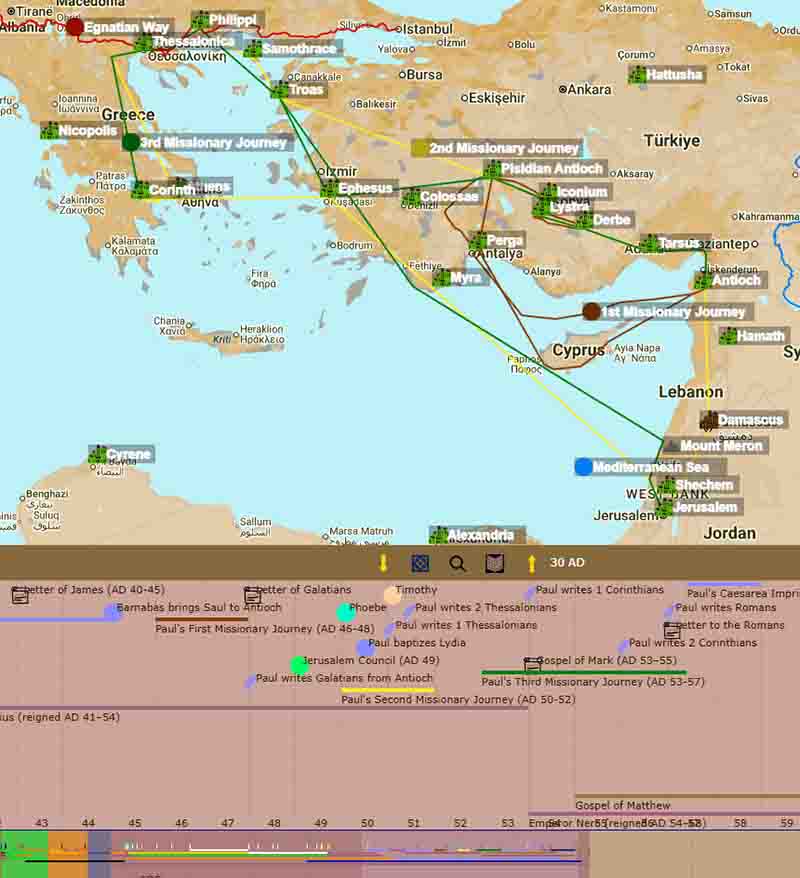Open Paul's Third Missionary Journey timeline event
The height and width of the screenshot is (878, 800).
click(x=592, y=682)
